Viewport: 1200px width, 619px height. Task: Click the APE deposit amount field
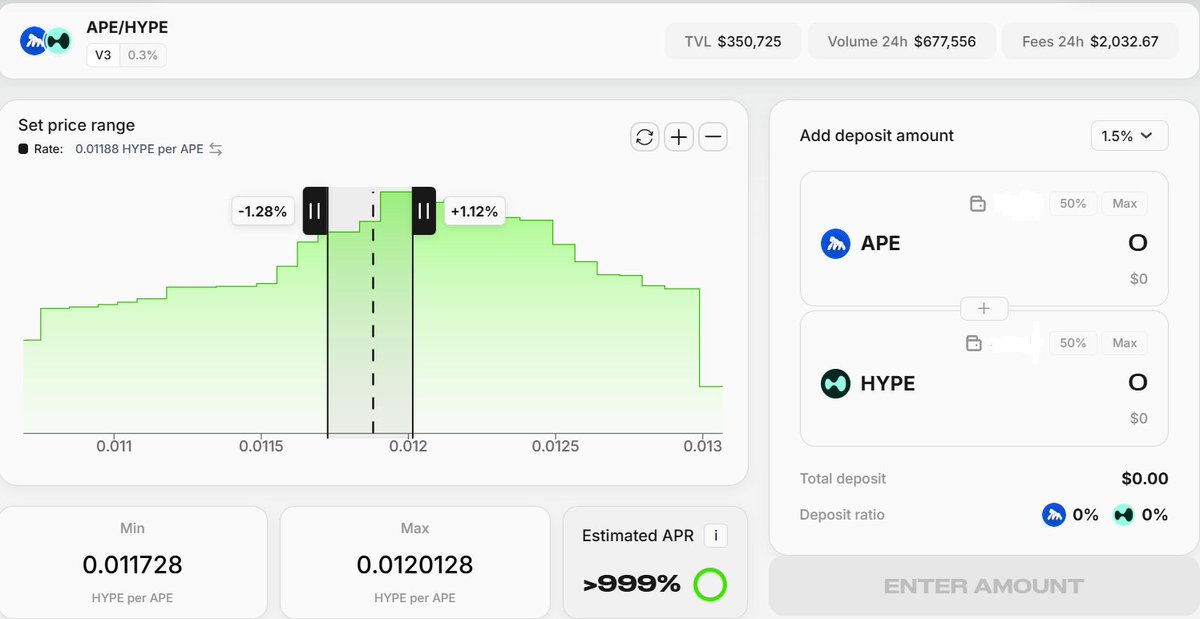point(1138,243)
